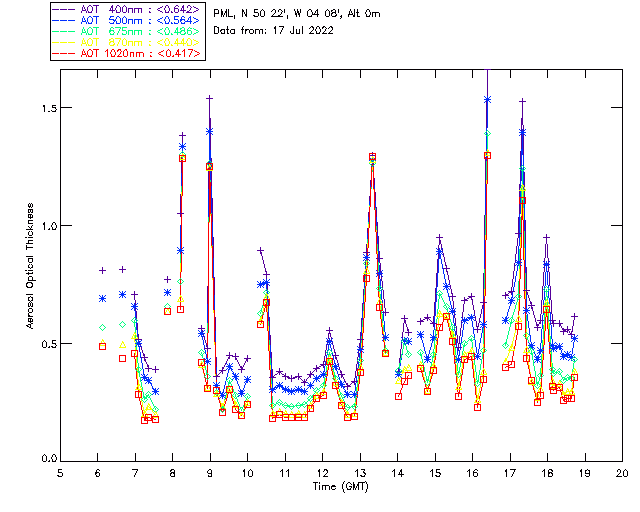Click the x-axis tick label 18

[547, 473]
